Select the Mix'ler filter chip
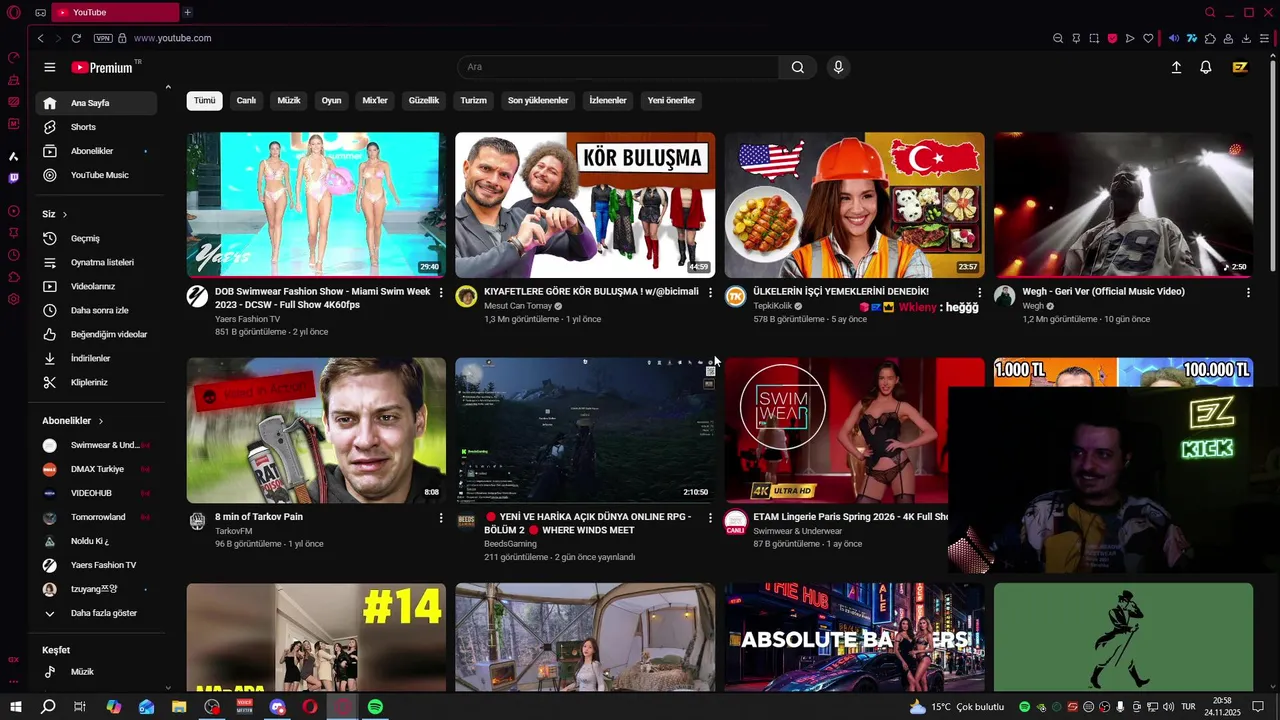Screen dimensions: 1280x720 coord(375,100)
